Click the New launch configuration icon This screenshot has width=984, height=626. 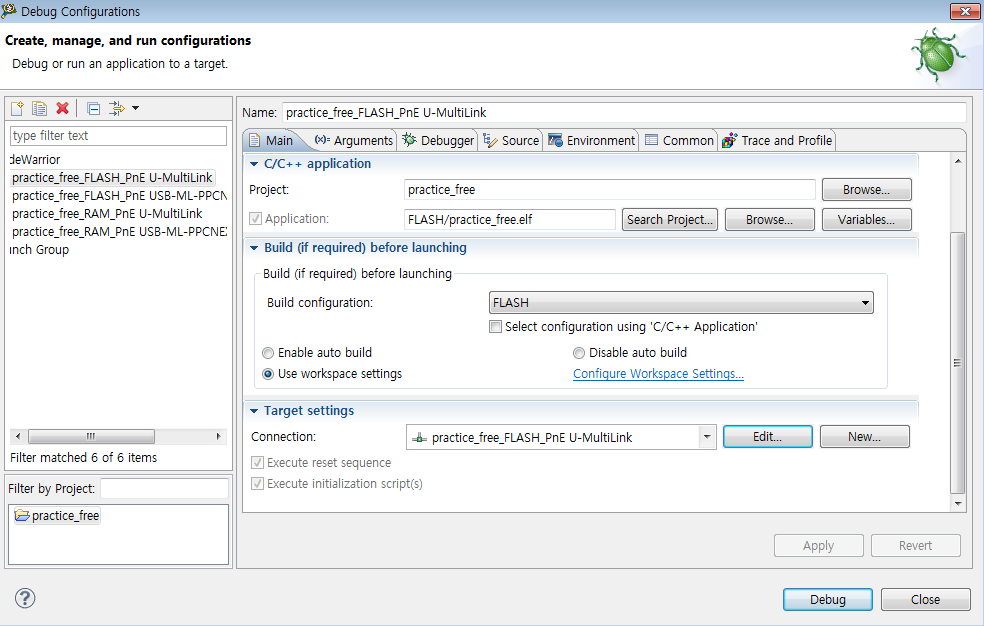17,108
